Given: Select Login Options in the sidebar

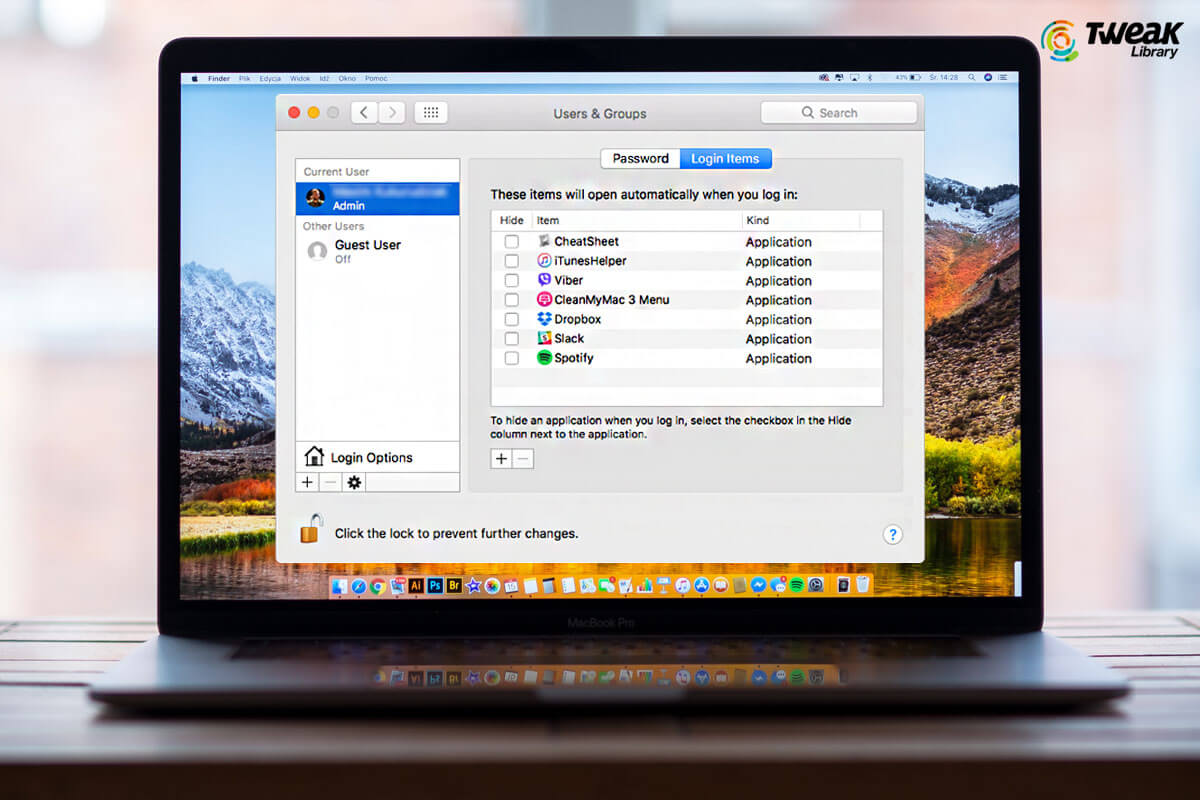Looking at the screenshot, I should click(371, 457).
